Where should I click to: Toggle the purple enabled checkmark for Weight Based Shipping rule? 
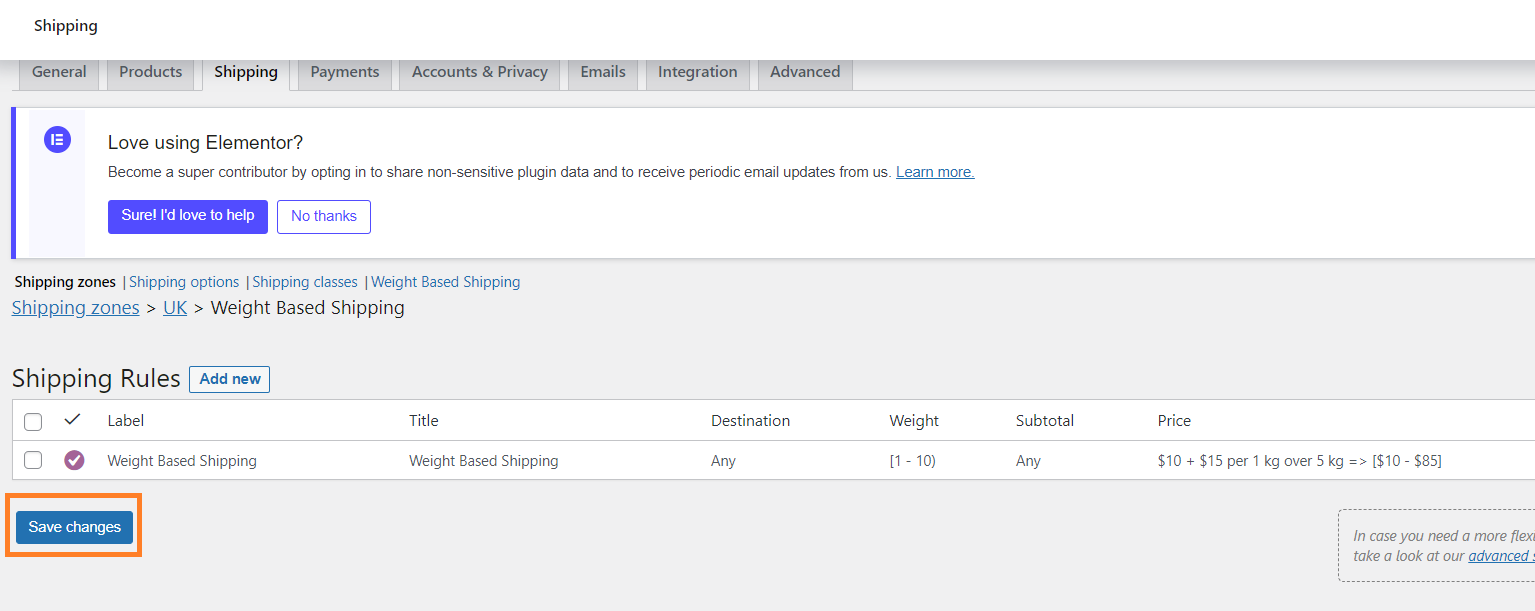click(x=74, y=460)
